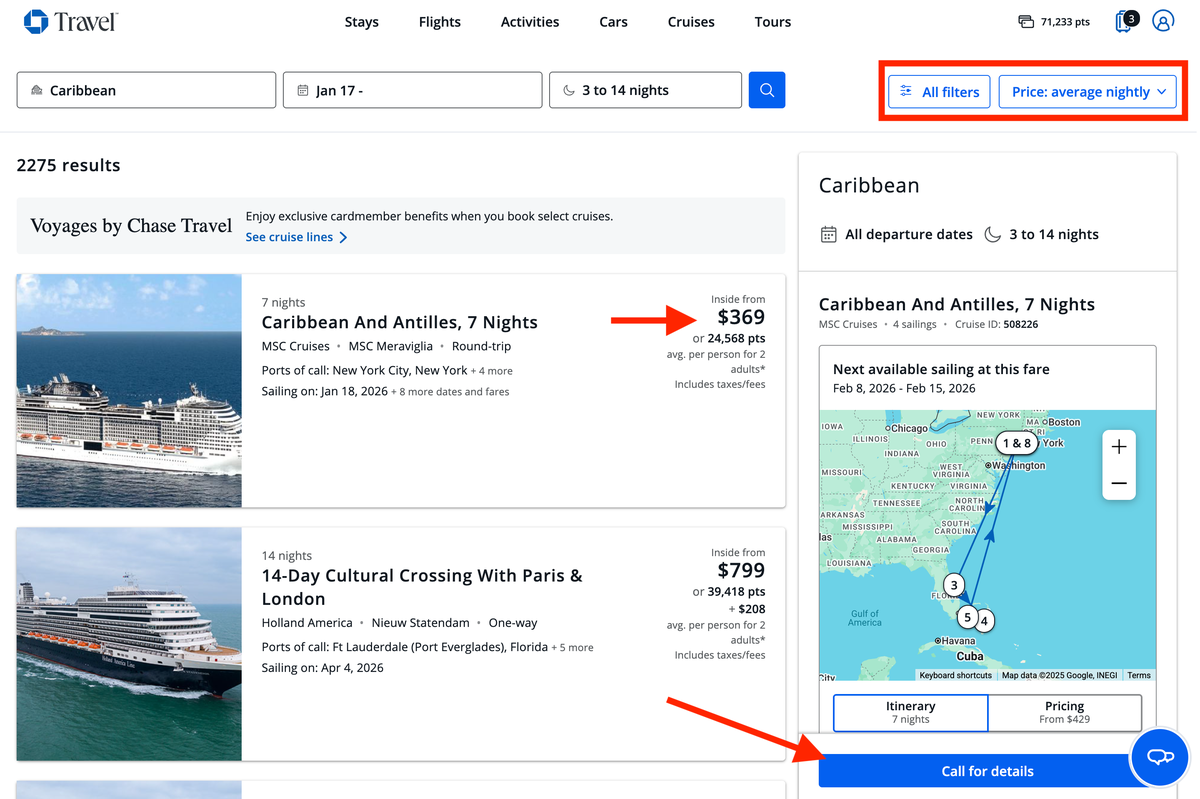Viewport: 1200px width, 799px height.
Task: Expand '+ 8 more dates and fares'
Action: tap(450, 392)
